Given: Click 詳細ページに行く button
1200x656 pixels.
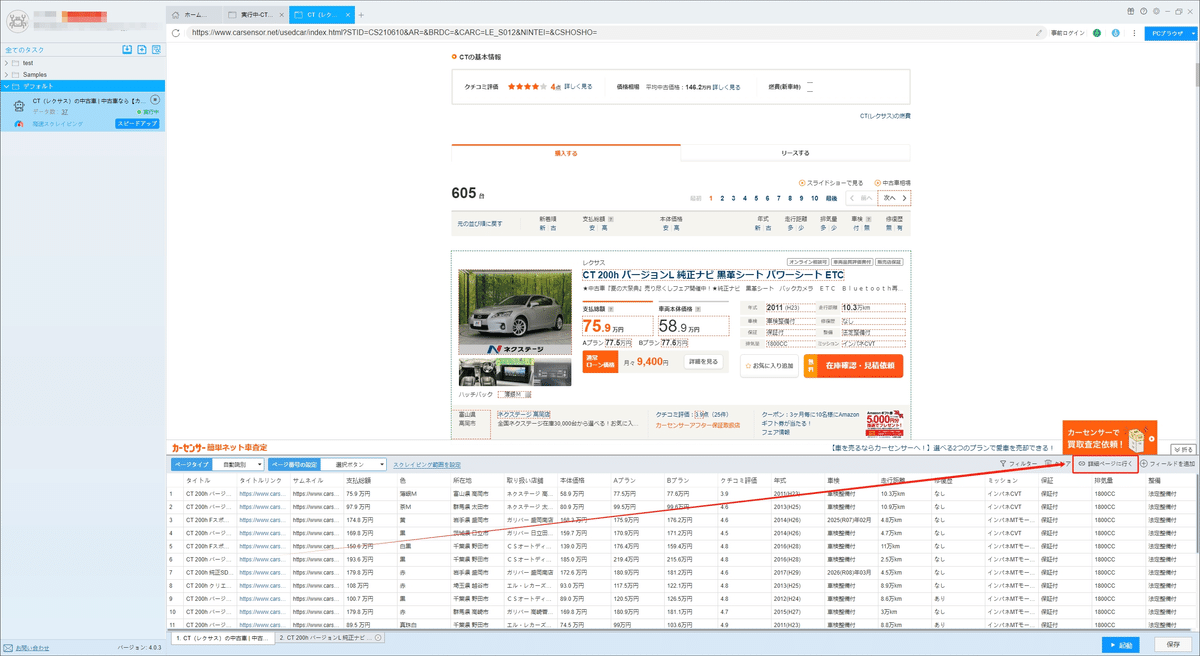Looking at the screenshot, I should [1105, 464].
